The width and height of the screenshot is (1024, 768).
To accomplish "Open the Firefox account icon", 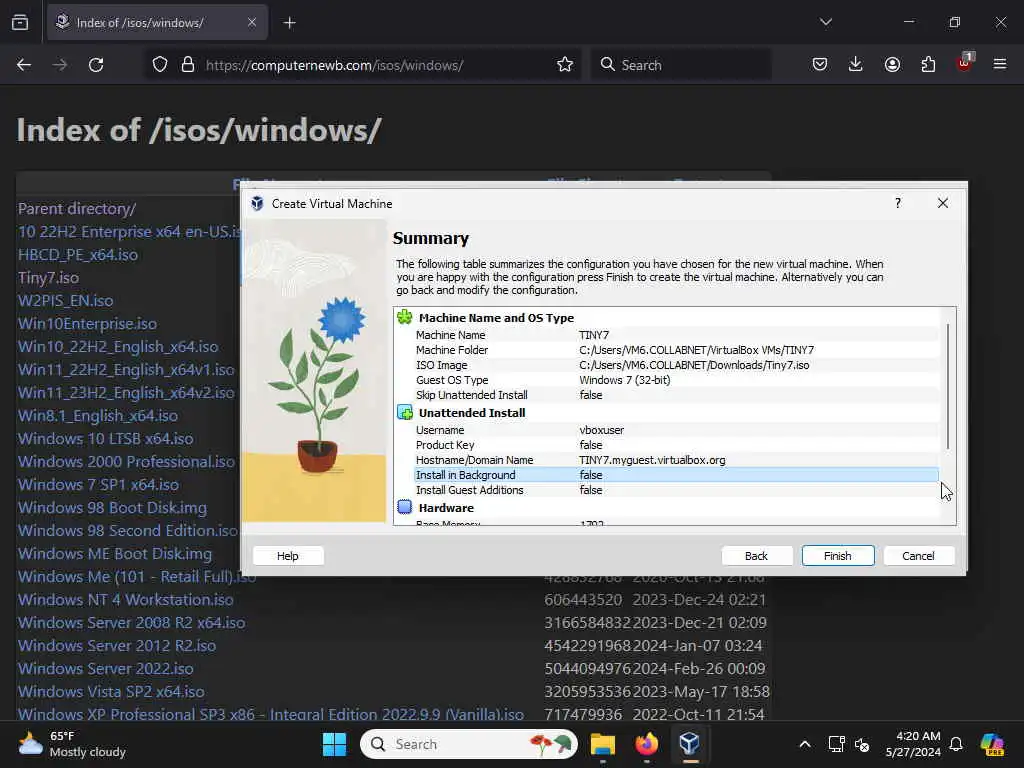I will point(892,65).
